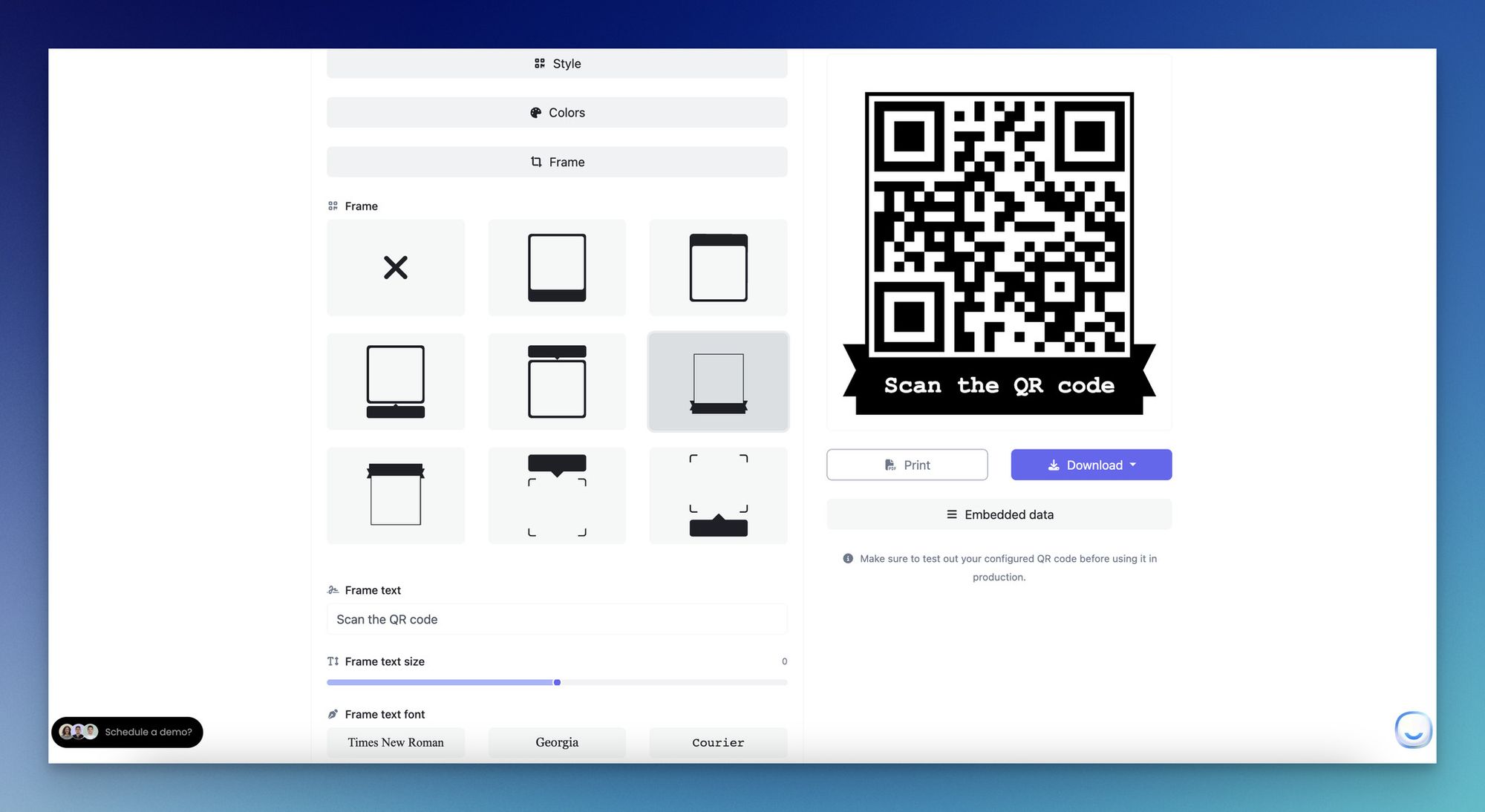Adjust the Frame text size slider
The height and width of the screenshot is (812, 1485).
pos(557,682)
